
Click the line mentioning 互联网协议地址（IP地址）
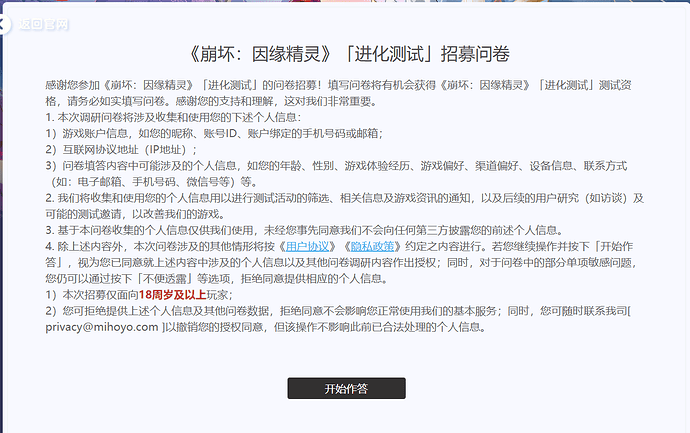121,150
